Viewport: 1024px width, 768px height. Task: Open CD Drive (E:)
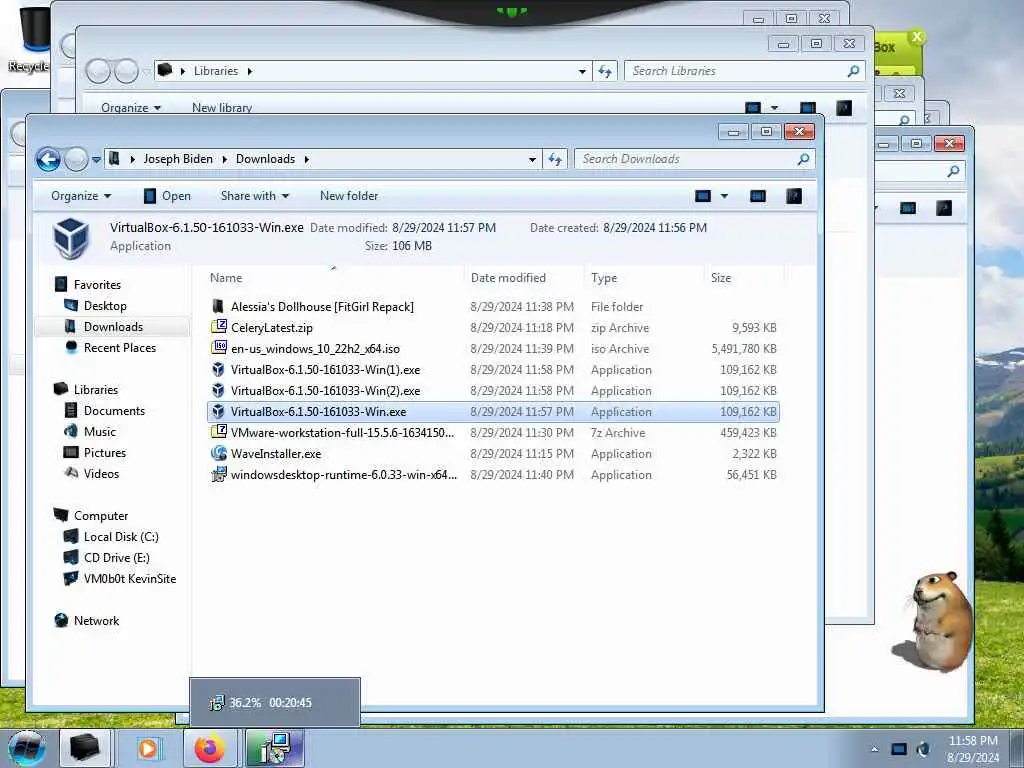click(x=116, y=558)
